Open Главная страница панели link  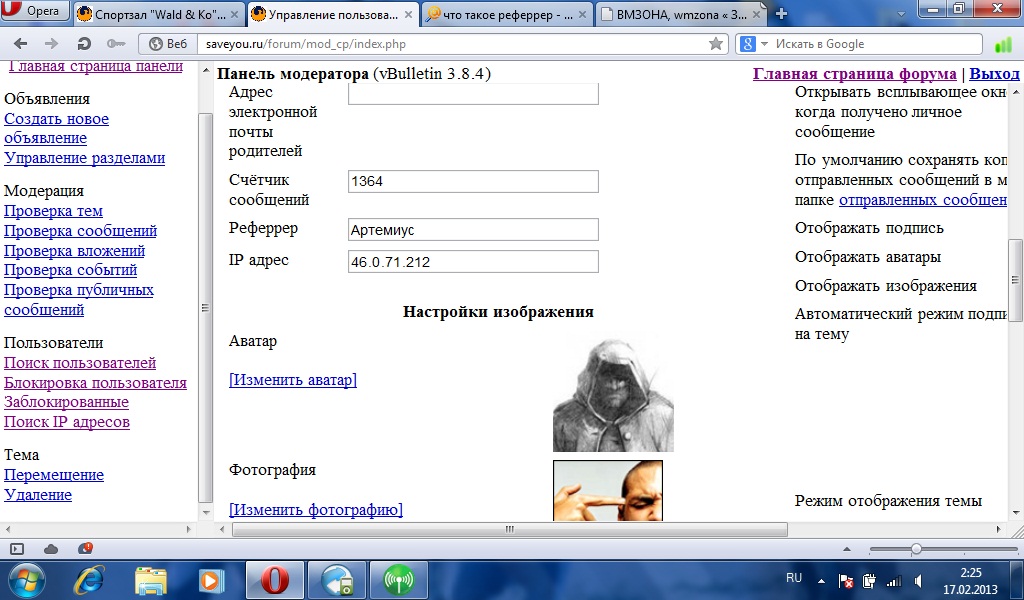click(95, 66)
